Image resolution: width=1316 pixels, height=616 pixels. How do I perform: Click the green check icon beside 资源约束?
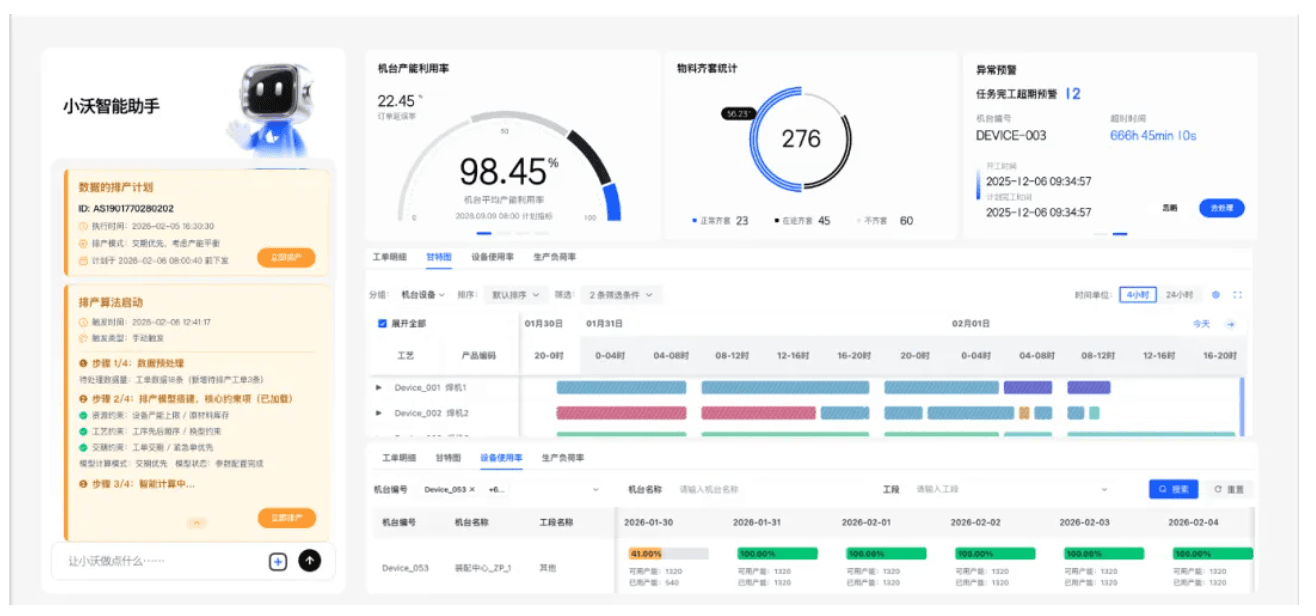(x=83, y=413)
